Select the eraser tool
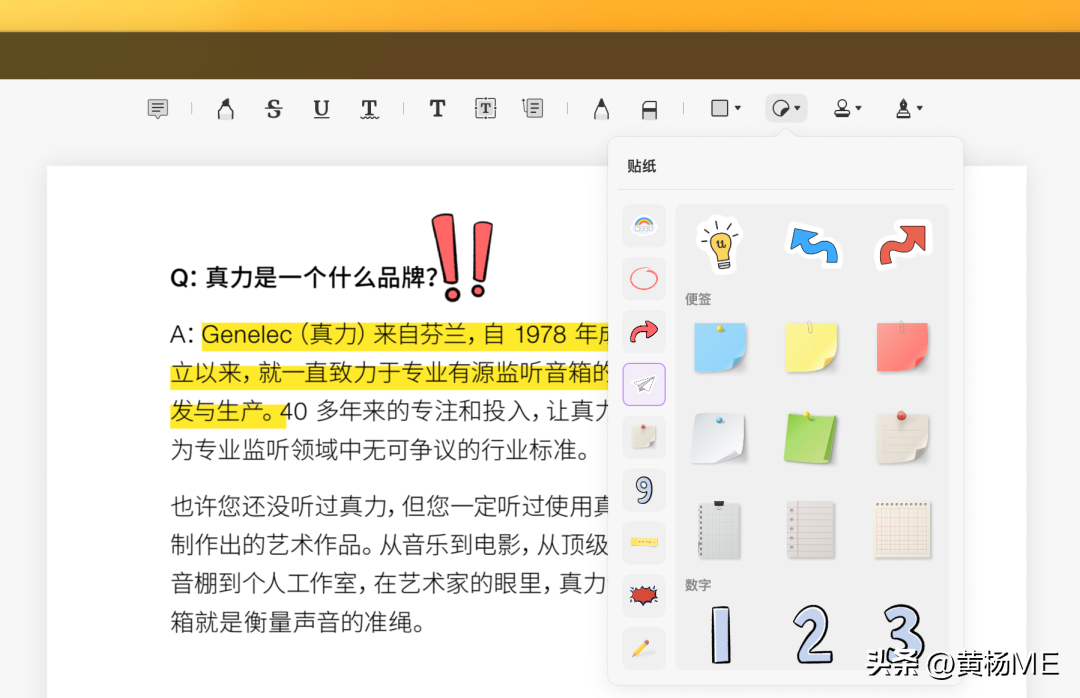The width and height of the screenshot is (1080, 698). [649, 109]
